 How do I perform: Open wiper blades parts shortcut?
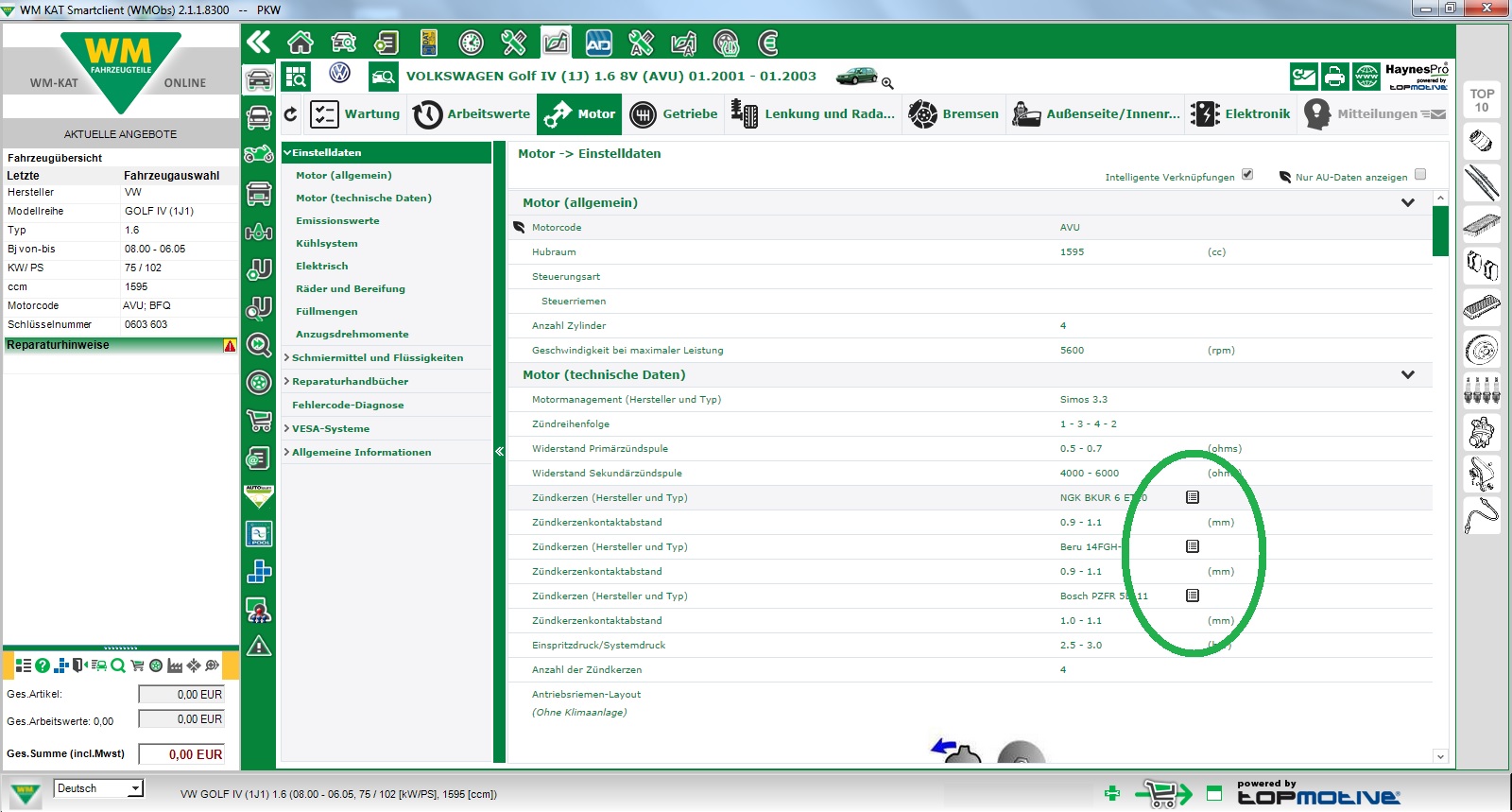1482,182
